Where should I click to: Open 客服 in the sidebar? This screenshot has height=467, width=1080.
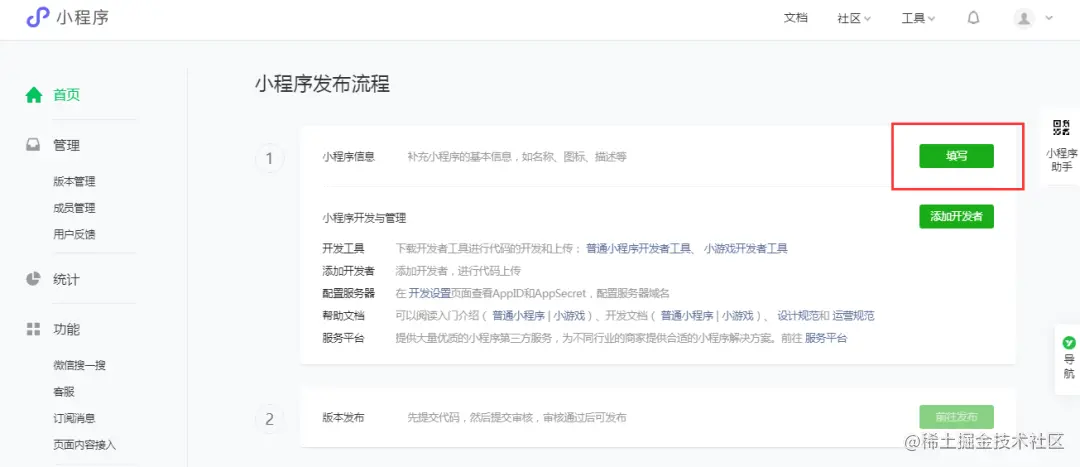(x=63, y=392)
